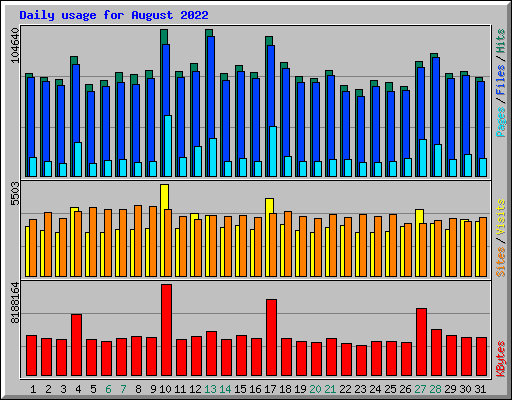Click the orange Sites legend label
The image size is (512, 400).
[501, 262]
